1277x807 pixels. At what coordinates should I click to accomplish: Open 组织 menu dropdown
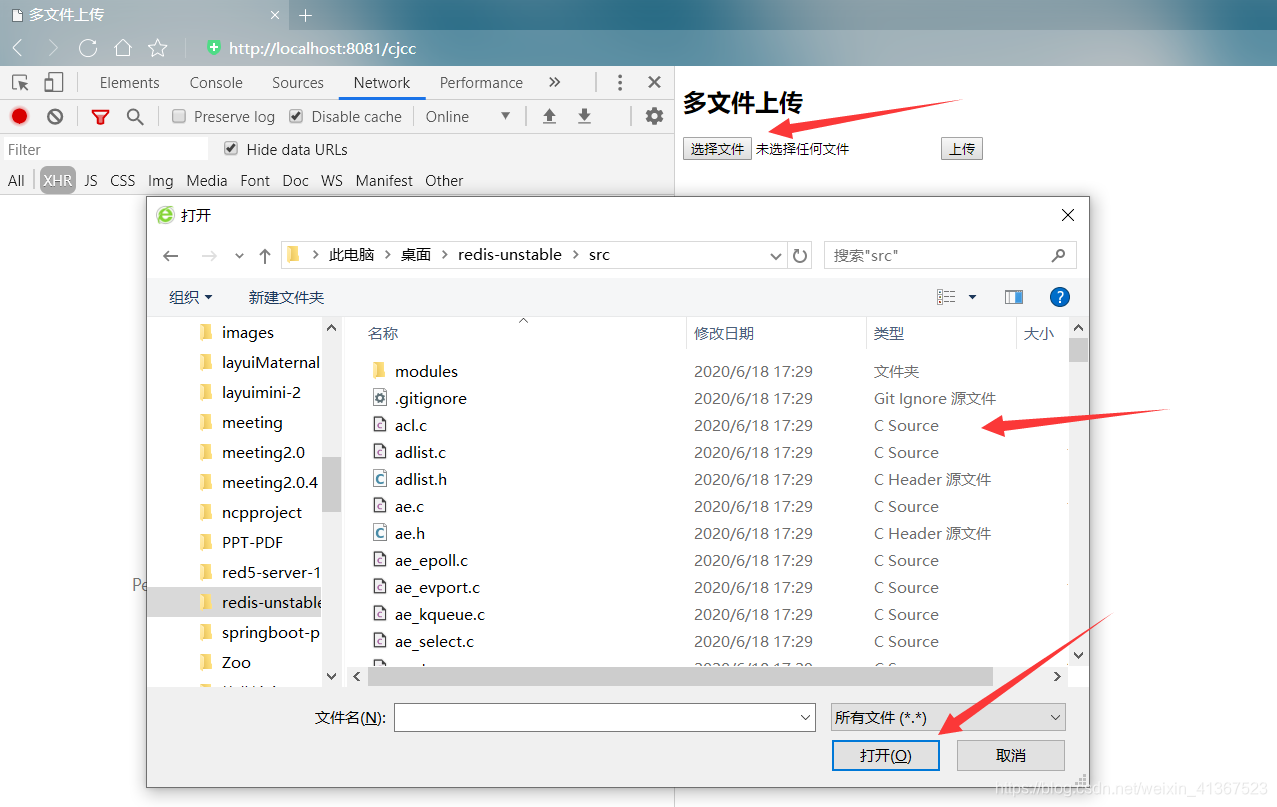[x=191, y=297]
